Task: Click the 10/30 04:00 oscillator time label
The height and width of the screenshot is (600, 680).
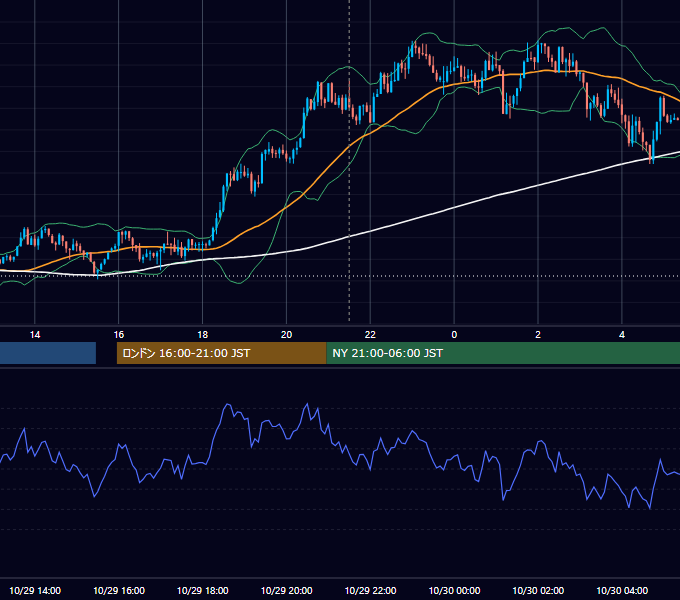Action: click(x=622, y=590)
